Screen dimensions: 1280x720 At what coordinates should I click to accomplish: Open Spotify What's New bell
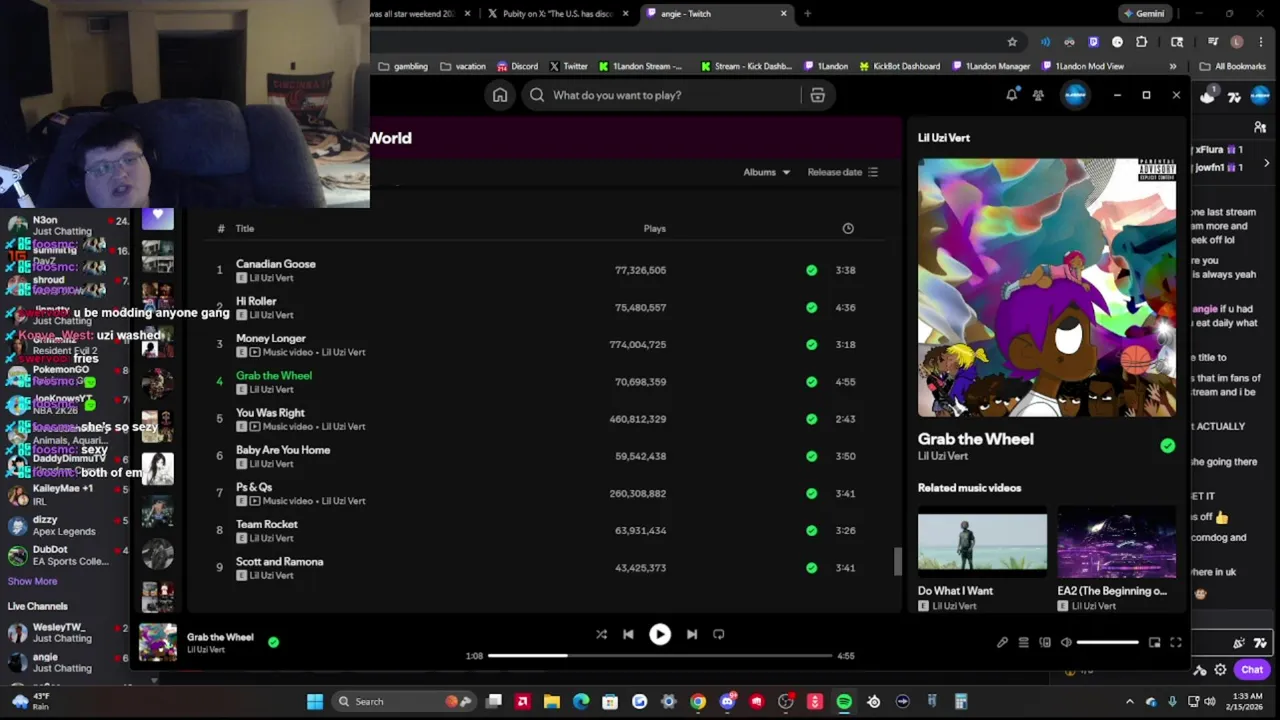[1011, 95]
